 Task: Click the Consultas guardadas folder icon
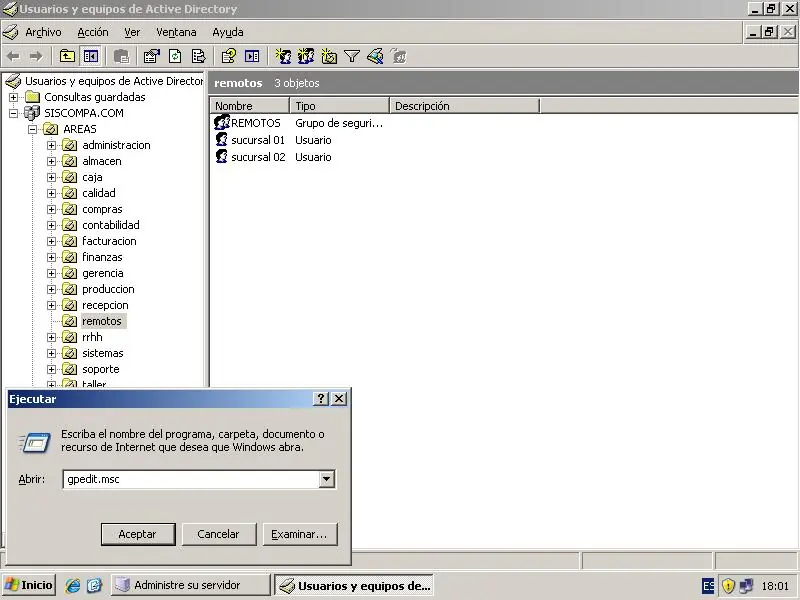click(32, 97)
